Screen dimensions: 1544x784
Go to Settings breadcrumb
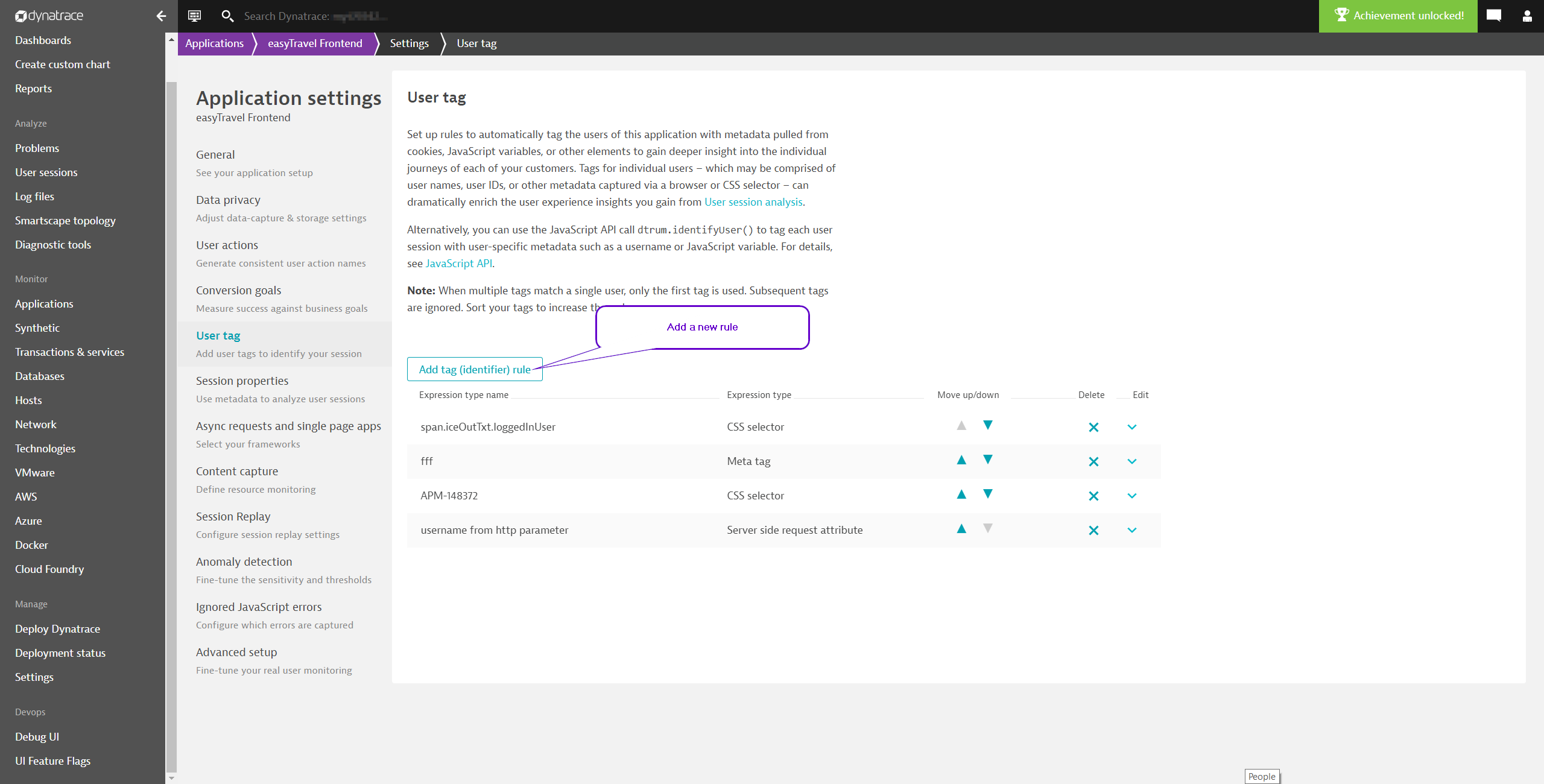[x=409, y=43]
